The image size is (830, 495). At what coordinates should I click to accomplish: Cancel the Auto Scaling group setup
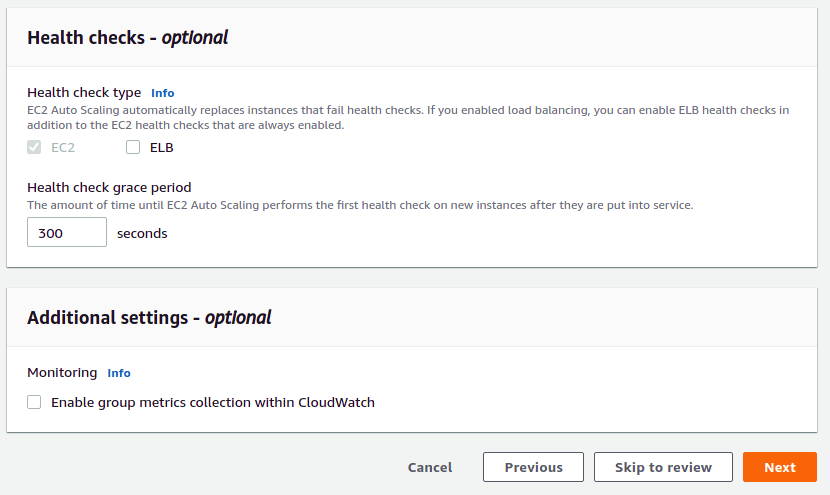[x=430, y=467]
